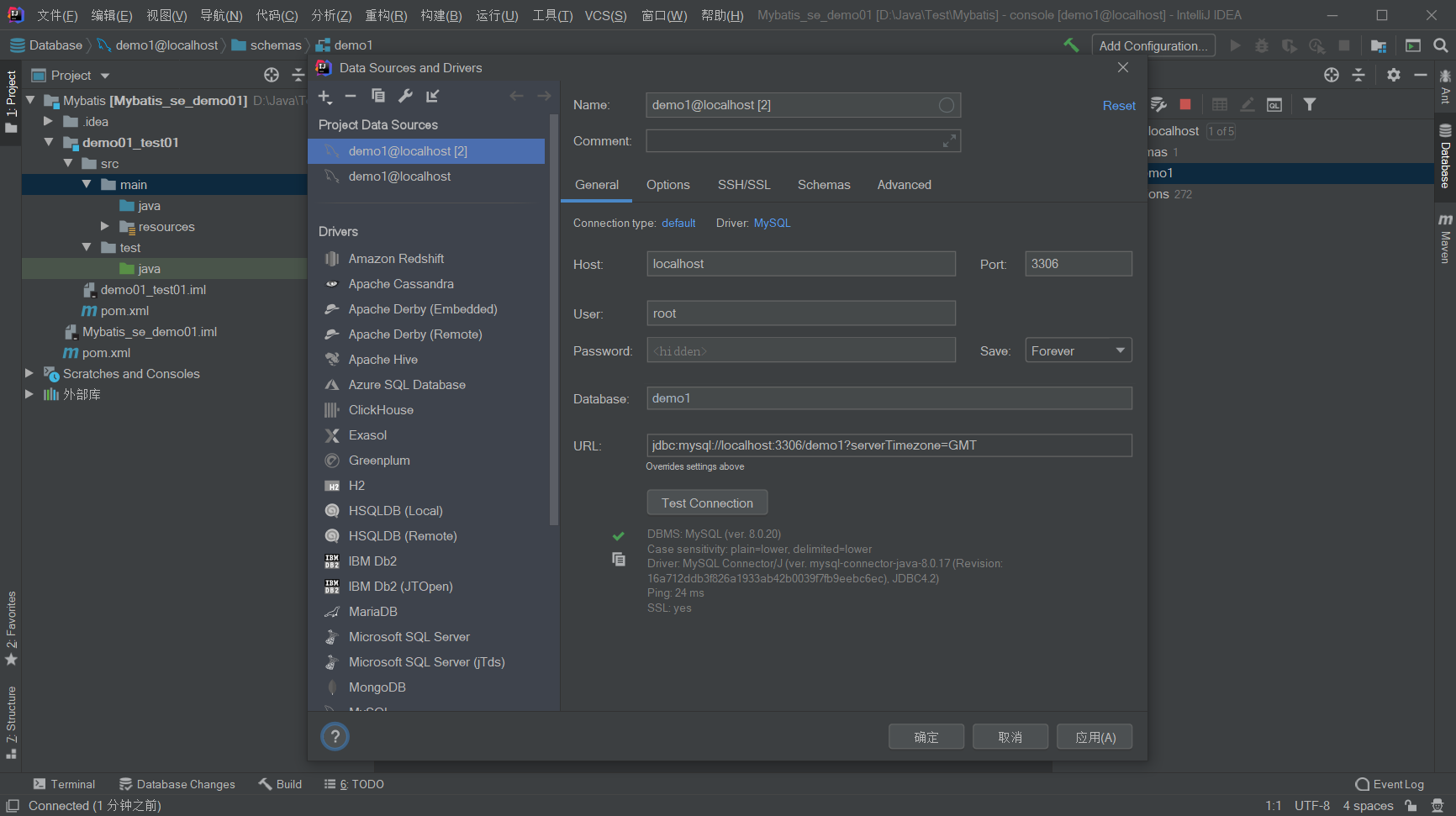The image size is (1456, 816).
Task: Click the red Stop icon in Database panel
Action: click(1185, 104)
